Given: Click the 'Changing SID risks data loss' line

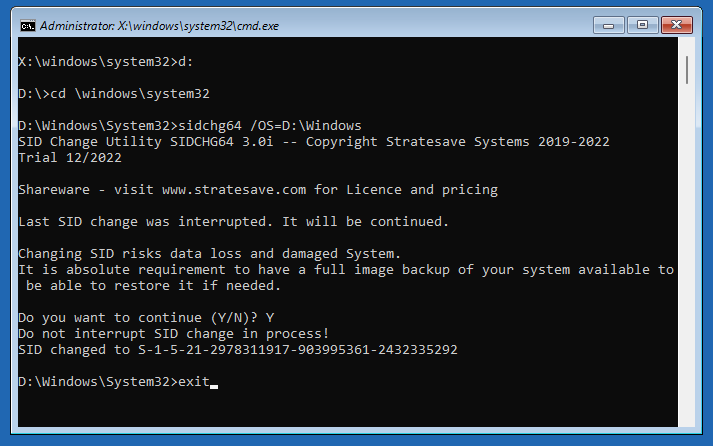Looking at the screenshot, I should point(209,253).
